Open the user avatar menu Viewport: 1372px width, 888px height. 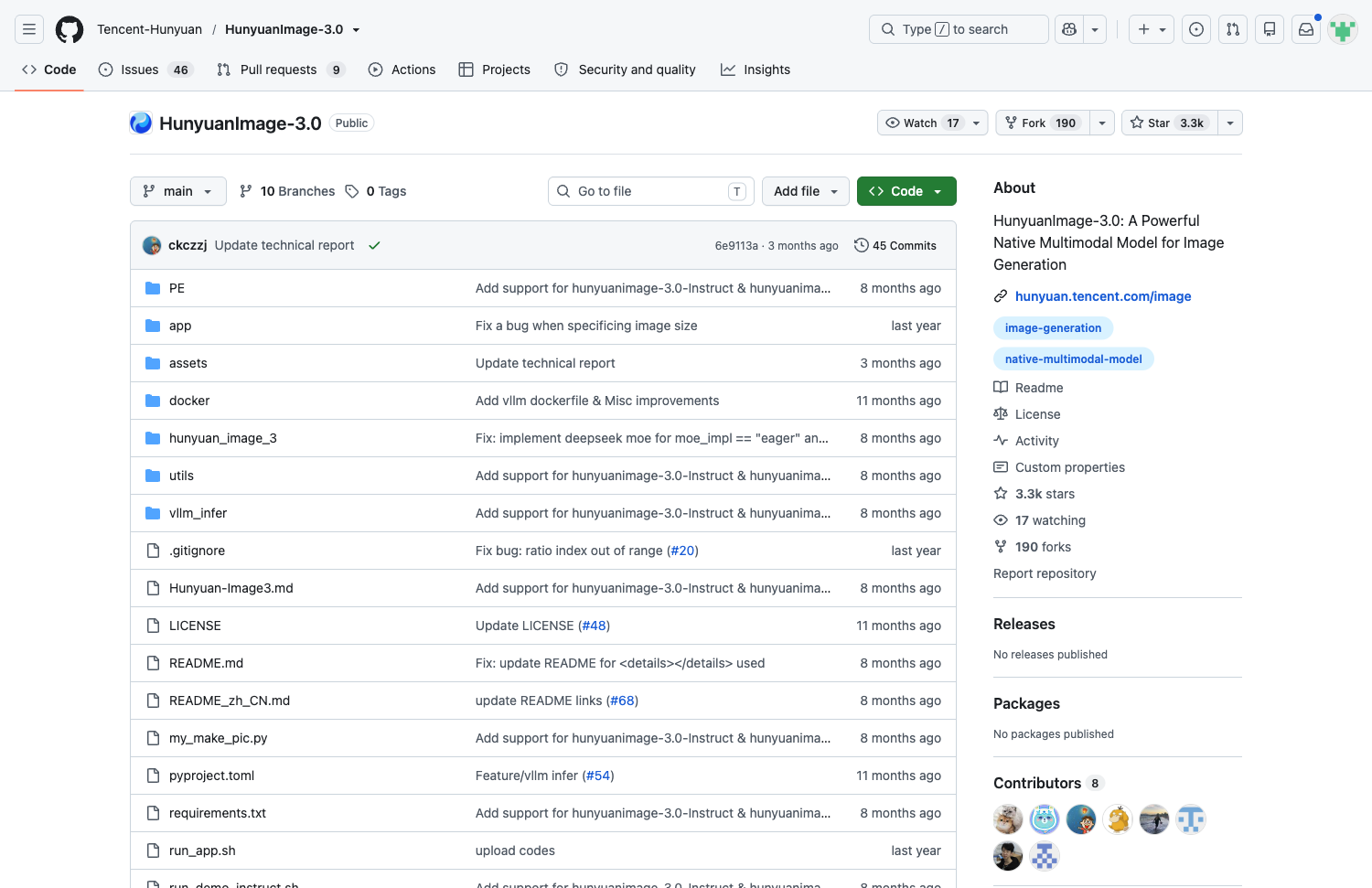(1343, 29)
